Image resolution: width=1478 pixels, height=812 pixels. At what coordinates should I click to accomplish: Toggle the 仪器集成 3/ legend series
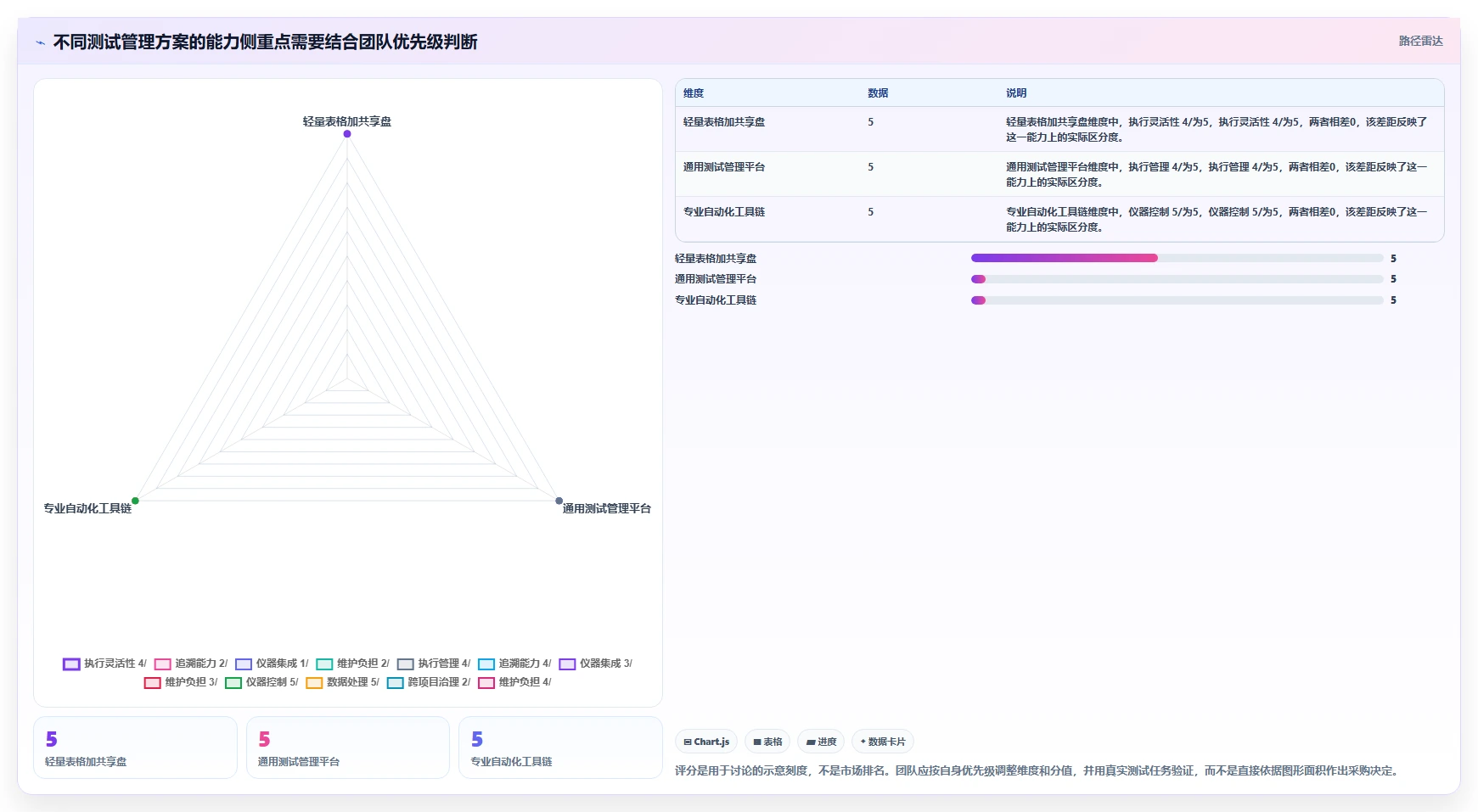click(x=595, y=664)
